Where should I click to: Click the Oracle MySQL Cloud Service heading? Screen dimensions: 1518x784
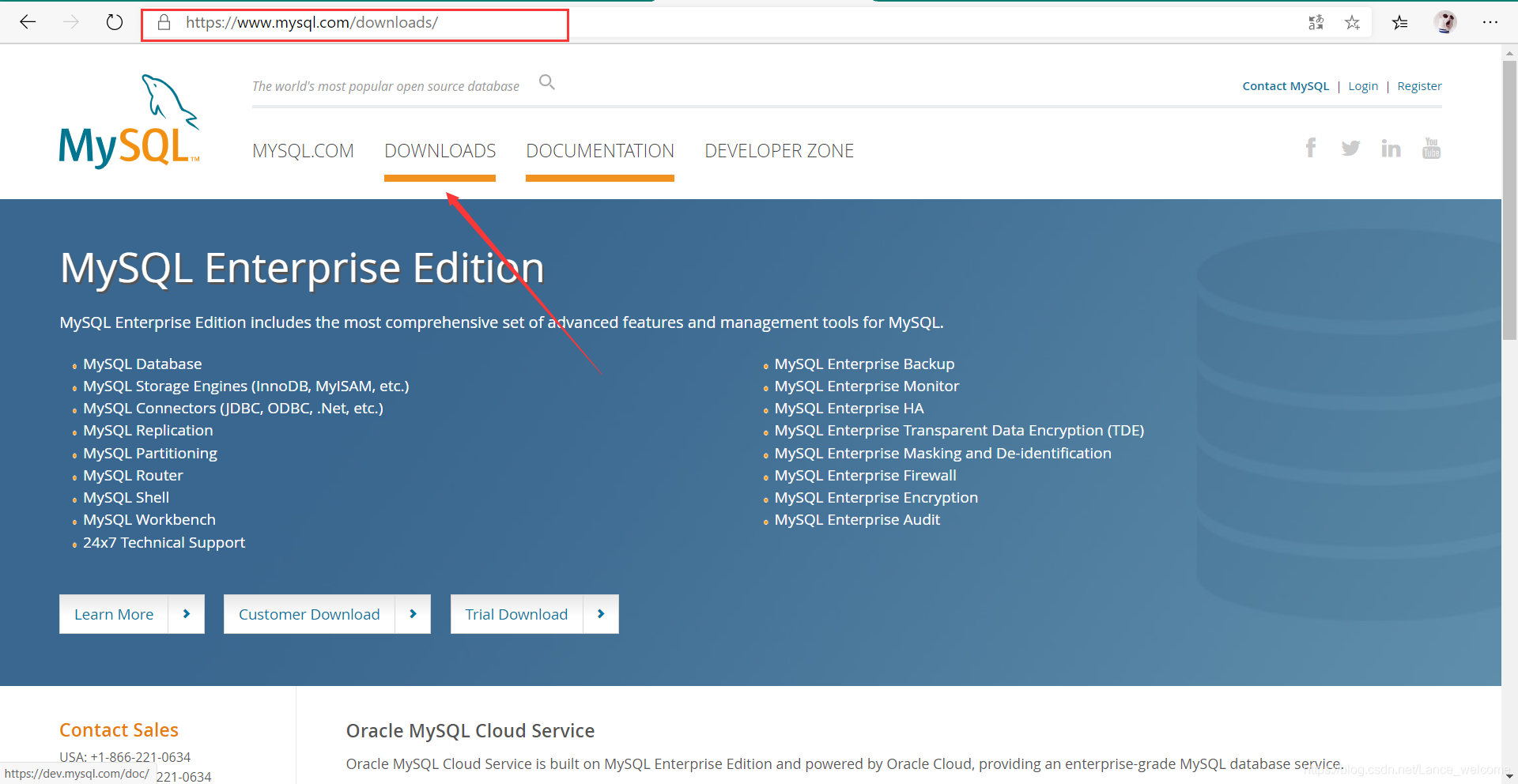tap(470, 731)
